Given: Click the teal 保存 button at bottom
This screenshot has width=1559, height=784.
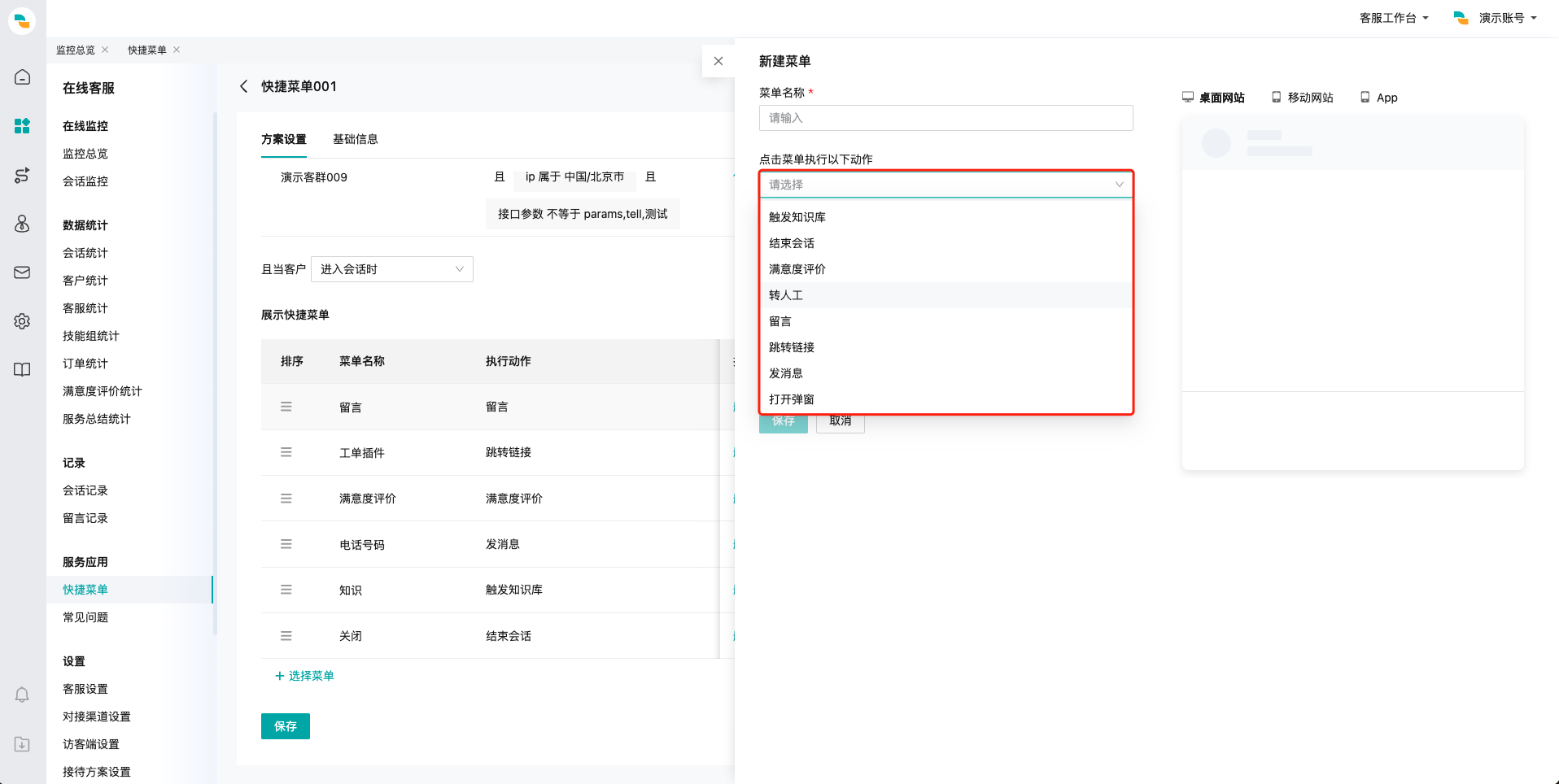Looking at the screenshot, I should 286,726.
